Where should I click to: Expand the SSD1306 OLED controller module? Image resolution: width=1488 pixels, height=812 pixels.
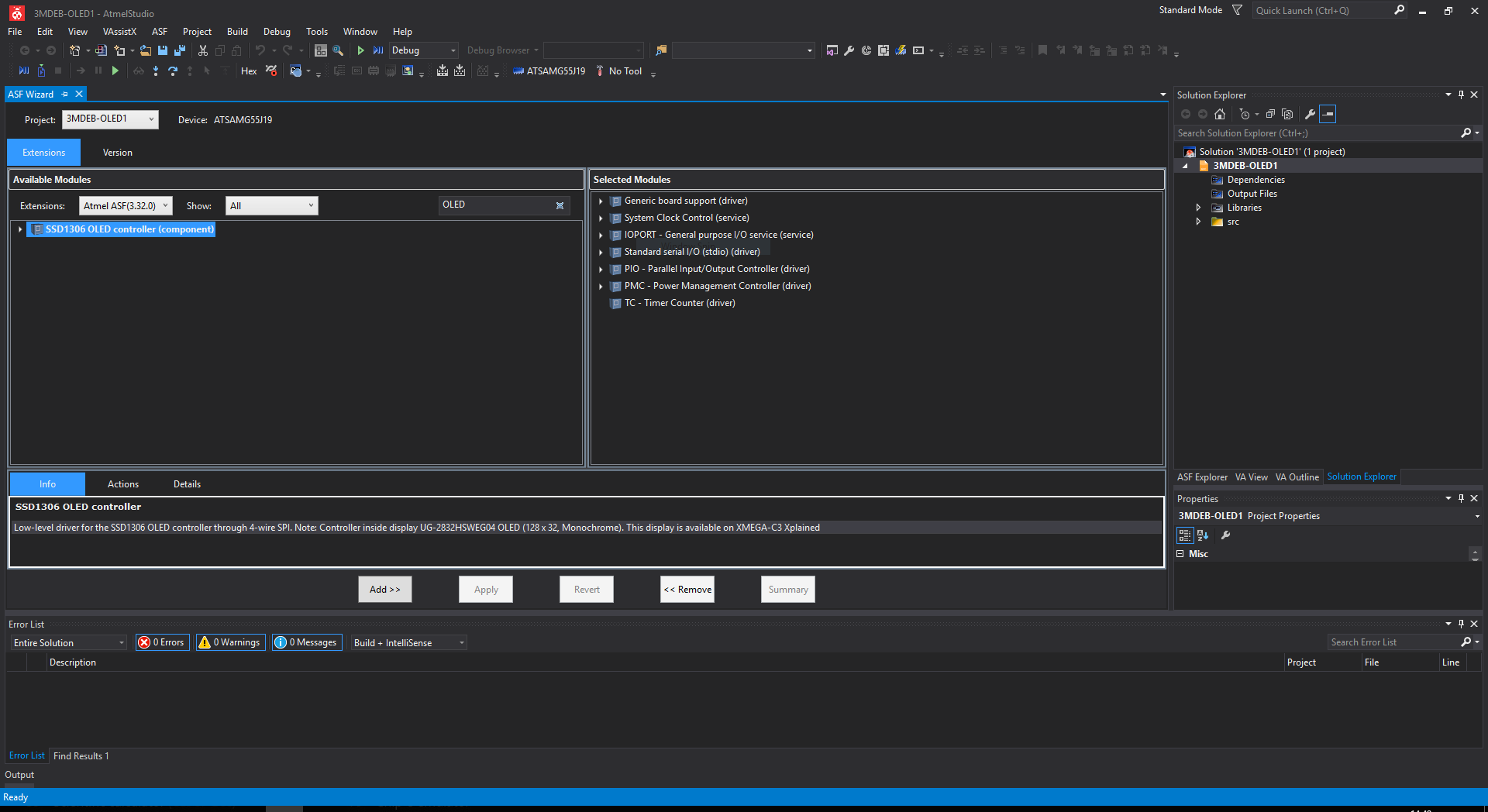(x=20, y=229)
